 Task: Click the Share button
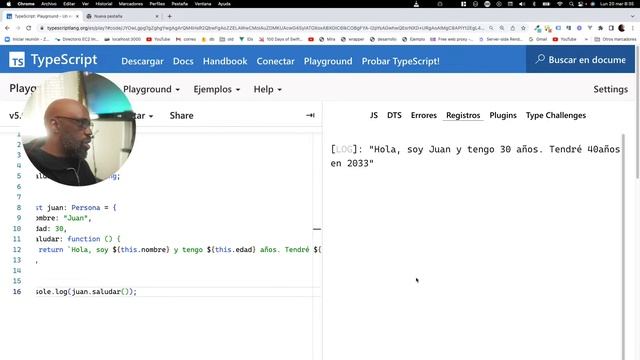pyautogui.click(x=181, y=116)
